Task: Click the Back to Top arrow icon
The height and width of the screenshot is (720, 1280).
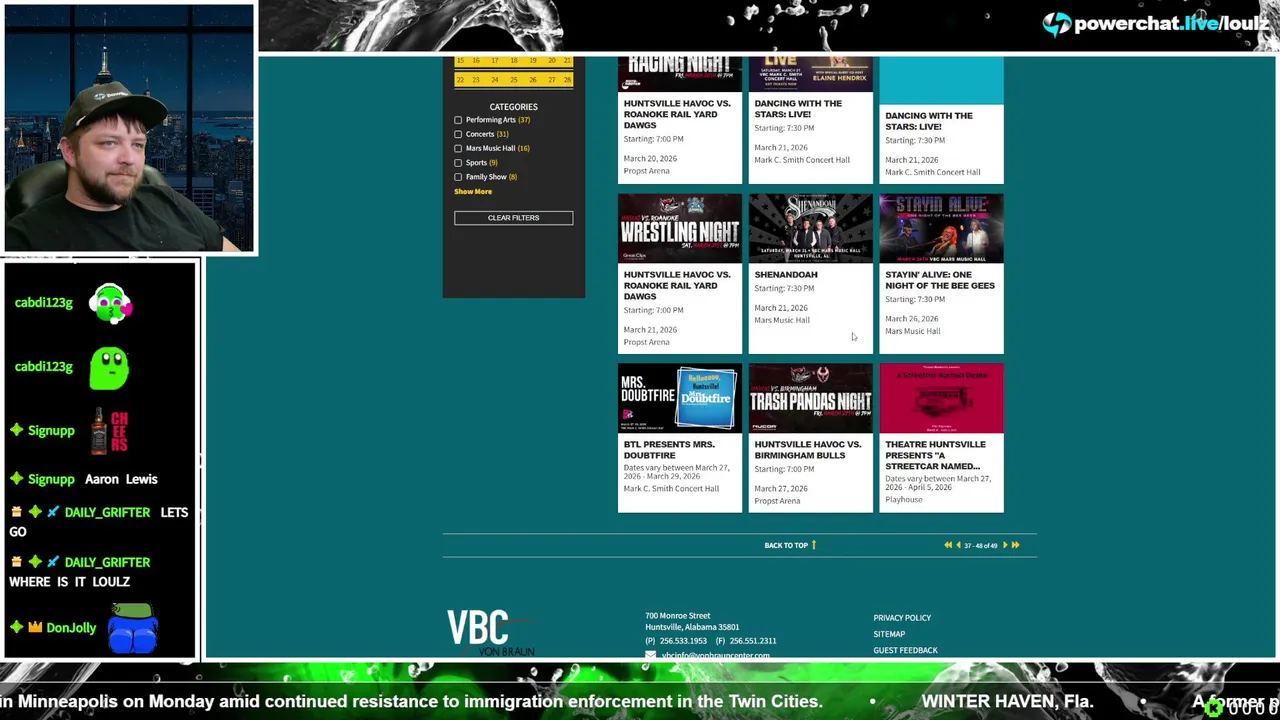Action: tap(814, 545)
